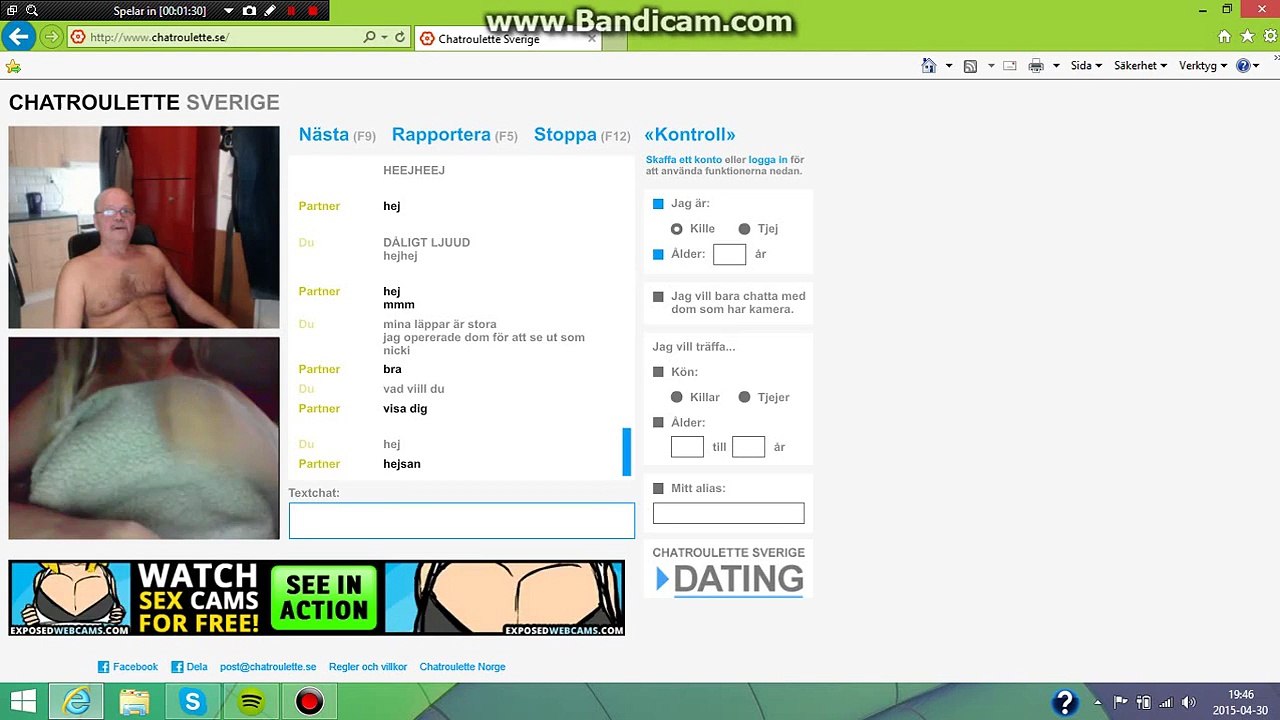Toggle the Ålder checkbox under Jag vill träffa
Screen dimensions: 1280x720
658,423
